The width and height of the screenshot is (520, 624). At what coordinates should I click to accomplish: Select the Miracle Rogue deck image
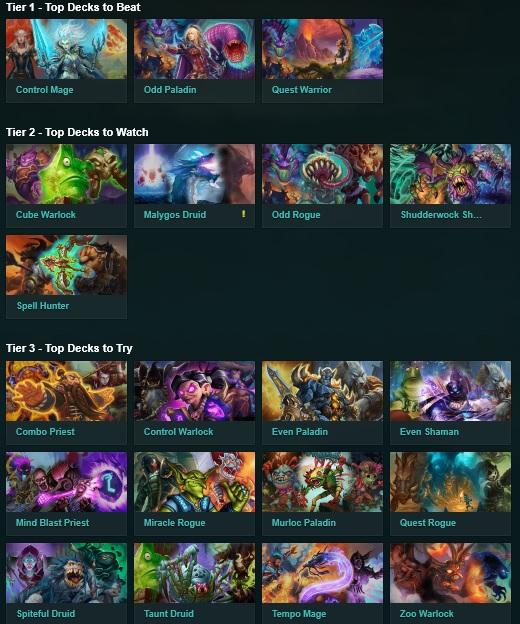click(x=195, y=482)
